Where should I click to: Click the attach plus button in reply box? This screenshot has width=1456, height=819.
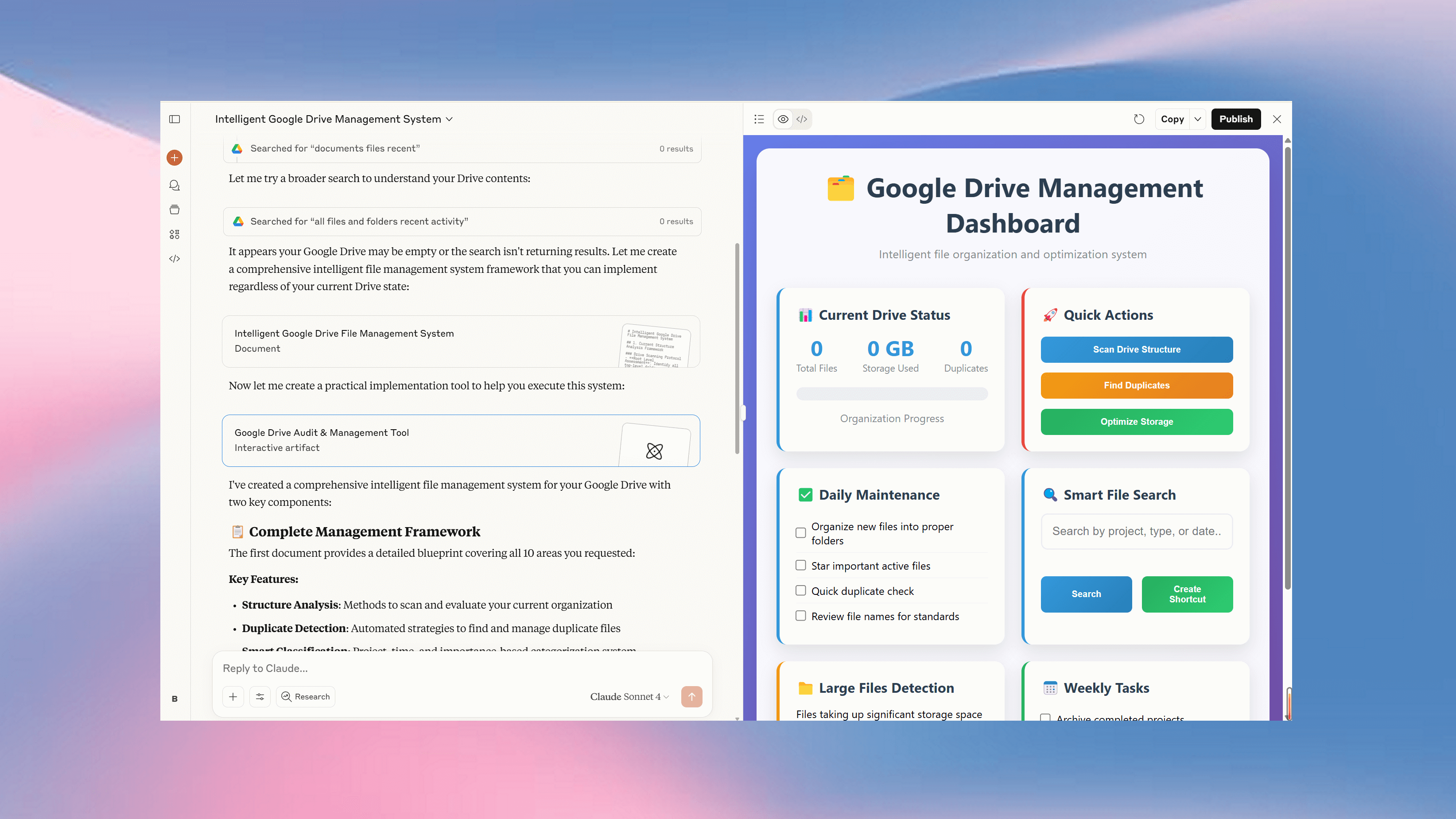pyautogui.click(x=233, y=697)
